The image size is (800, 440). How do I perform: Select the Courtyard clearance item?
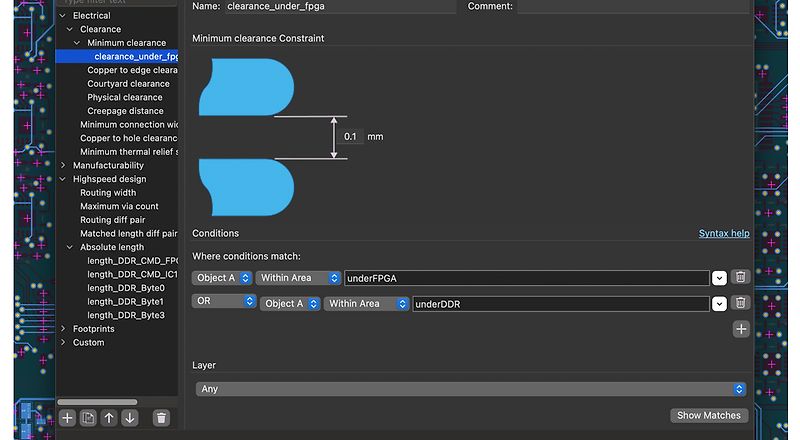128,84
